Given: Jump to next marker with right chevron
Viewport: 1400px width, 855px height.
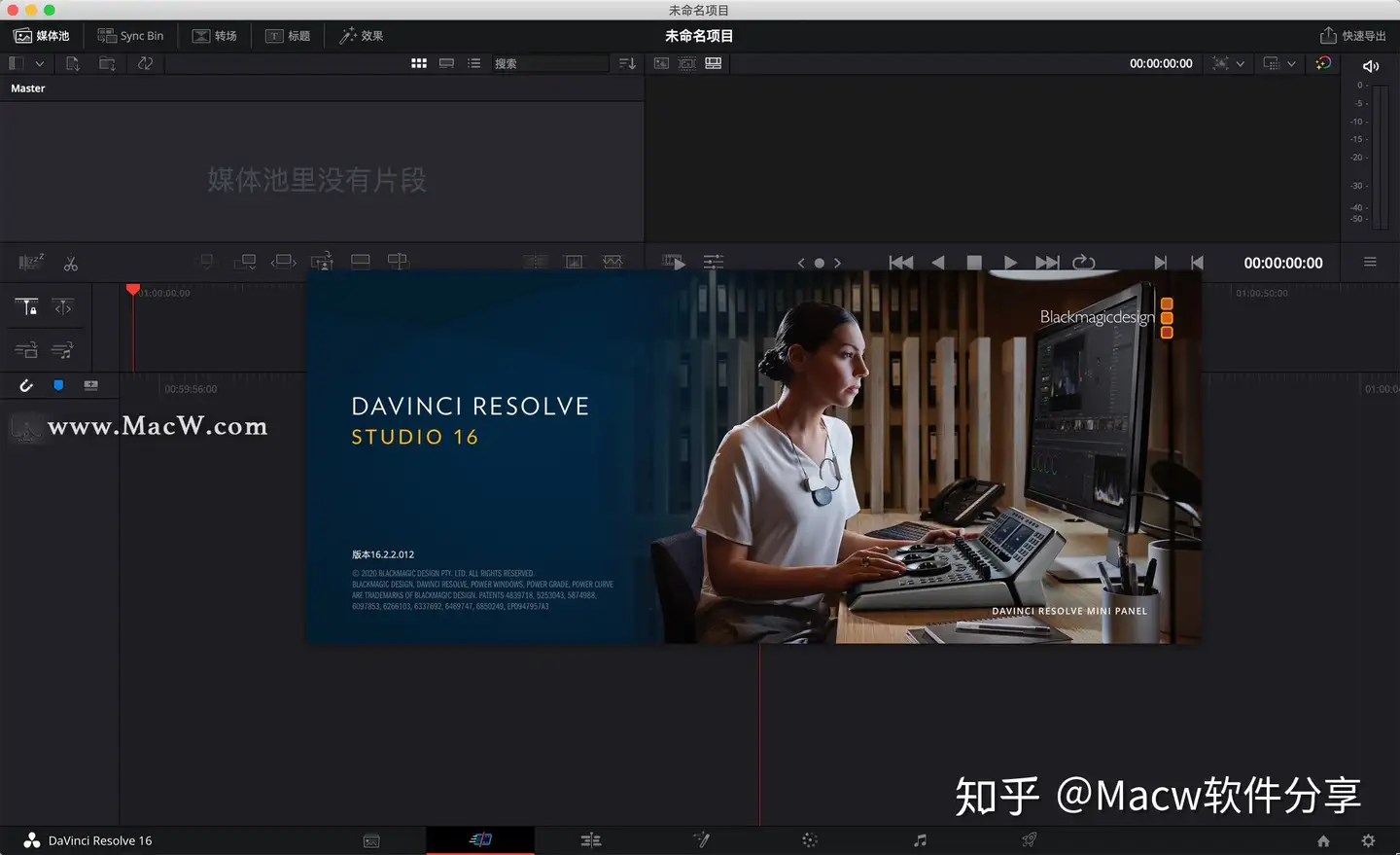Looking at the screenshot, I should (837, 263).
